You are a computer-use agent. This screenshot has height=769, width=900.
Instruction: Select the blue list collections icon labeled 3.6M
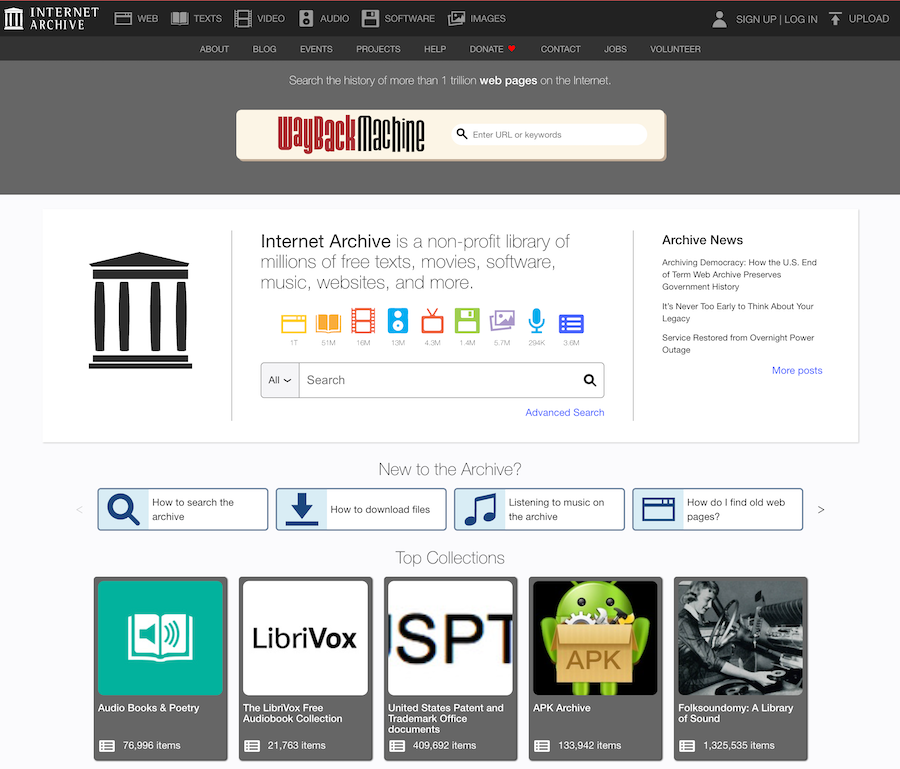[571, 324]
